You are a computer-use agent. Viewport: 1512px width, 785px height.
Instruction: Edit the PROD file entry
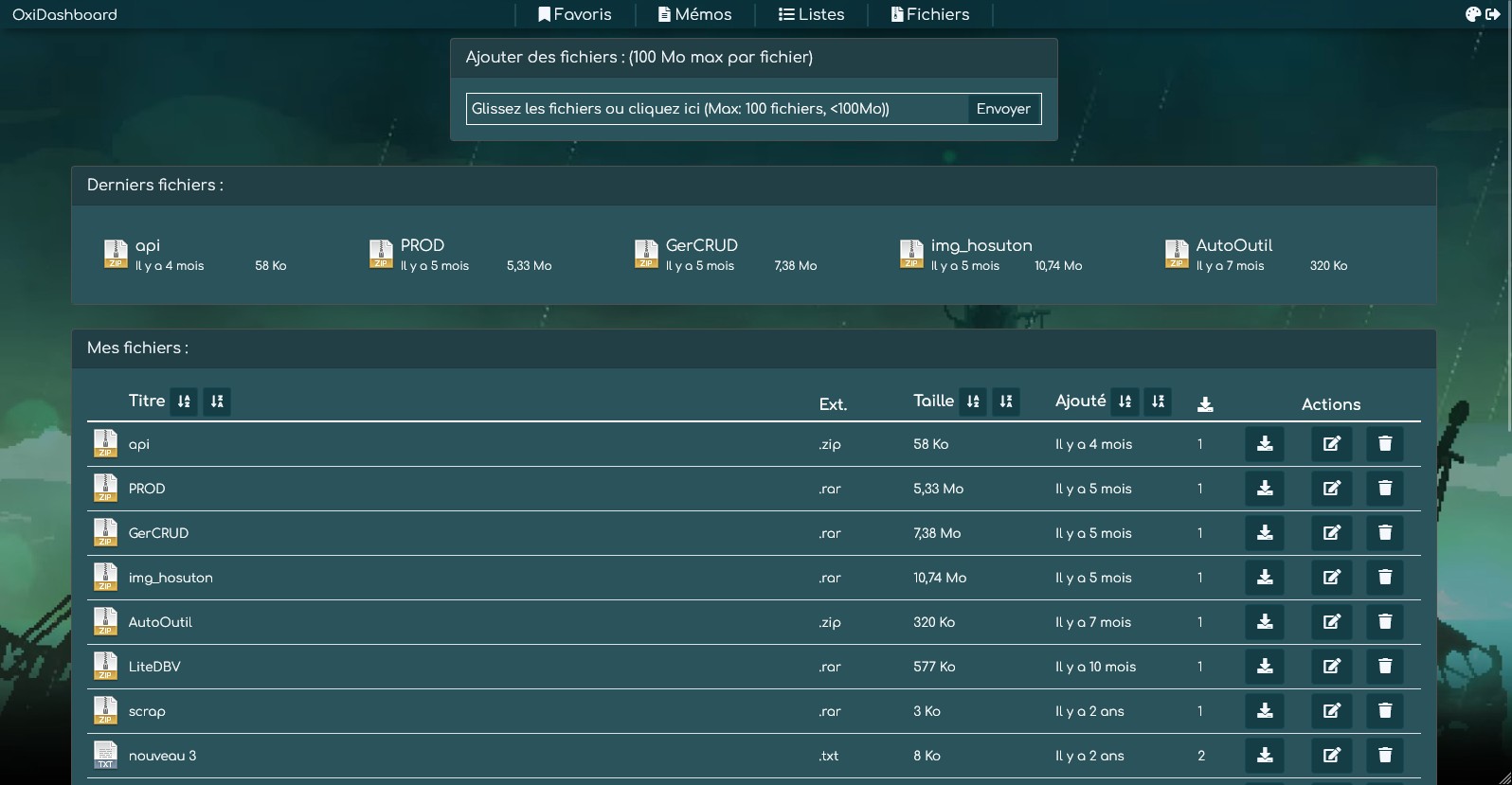pyautogui.click(x=1331, y=489)
